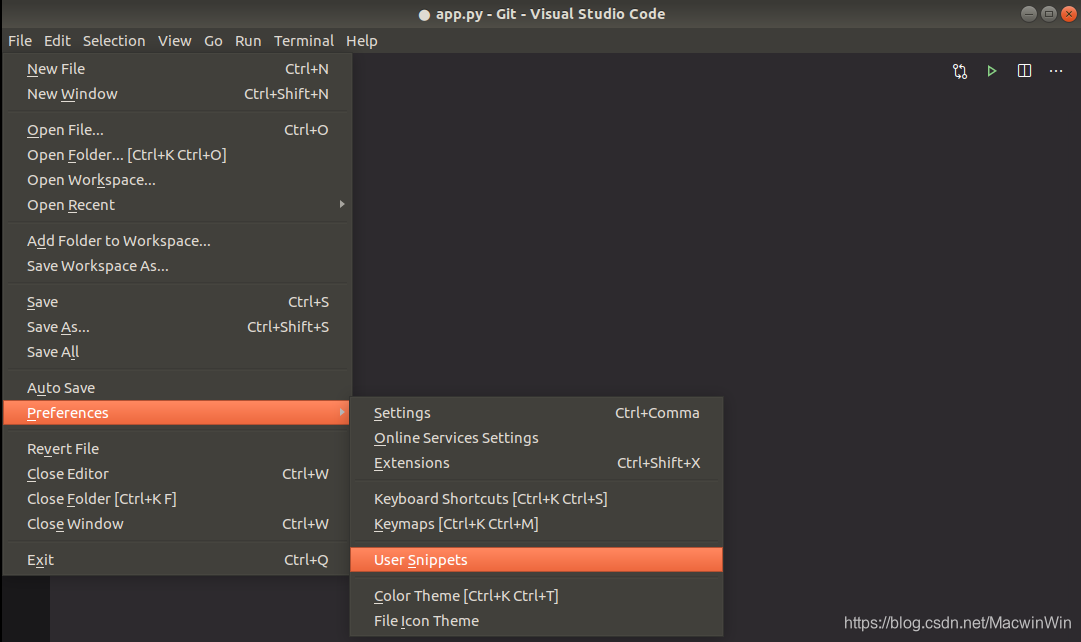Open the Selection menu
Image resolution: width=1081 pixels, height=642 pixels.
pyautogui.click(x=114, y=41)
